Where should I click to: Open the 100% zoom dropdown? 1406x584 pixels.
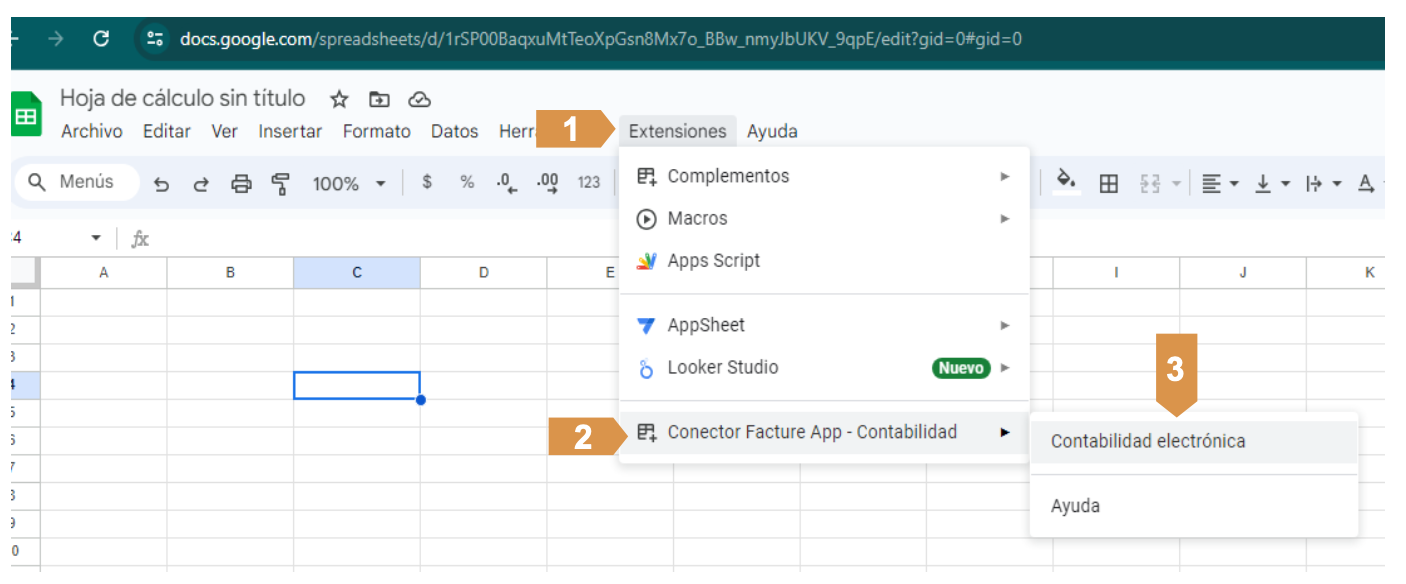click(x=348, y=184)
